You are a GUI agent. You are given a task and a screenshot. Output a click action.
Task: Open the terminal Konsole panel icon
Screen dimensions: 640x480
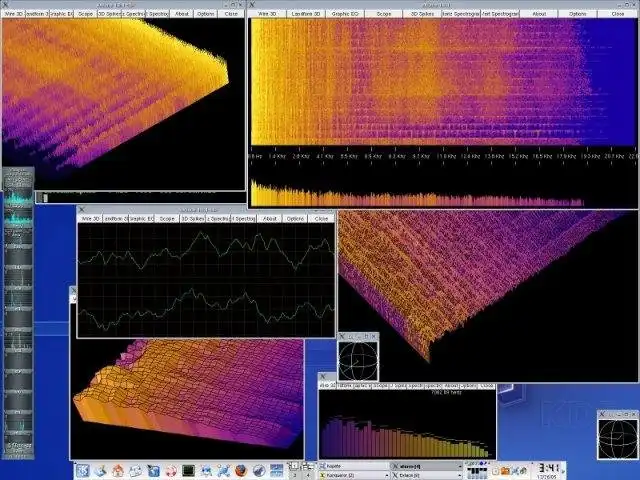pyautogui.click(x=188, y=471)
